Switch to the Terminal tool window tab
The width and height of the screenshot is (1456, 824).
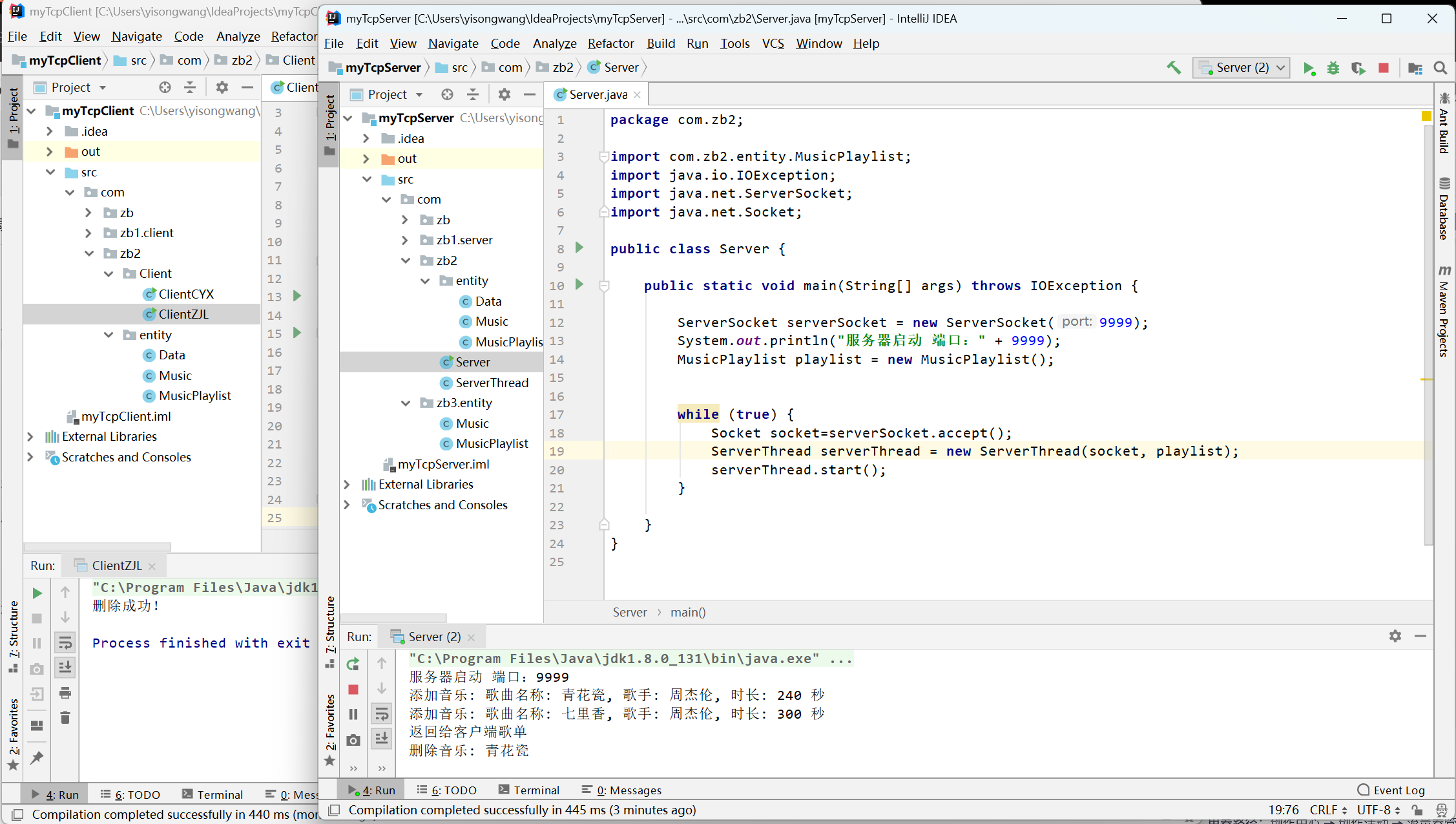click(529, 790)
